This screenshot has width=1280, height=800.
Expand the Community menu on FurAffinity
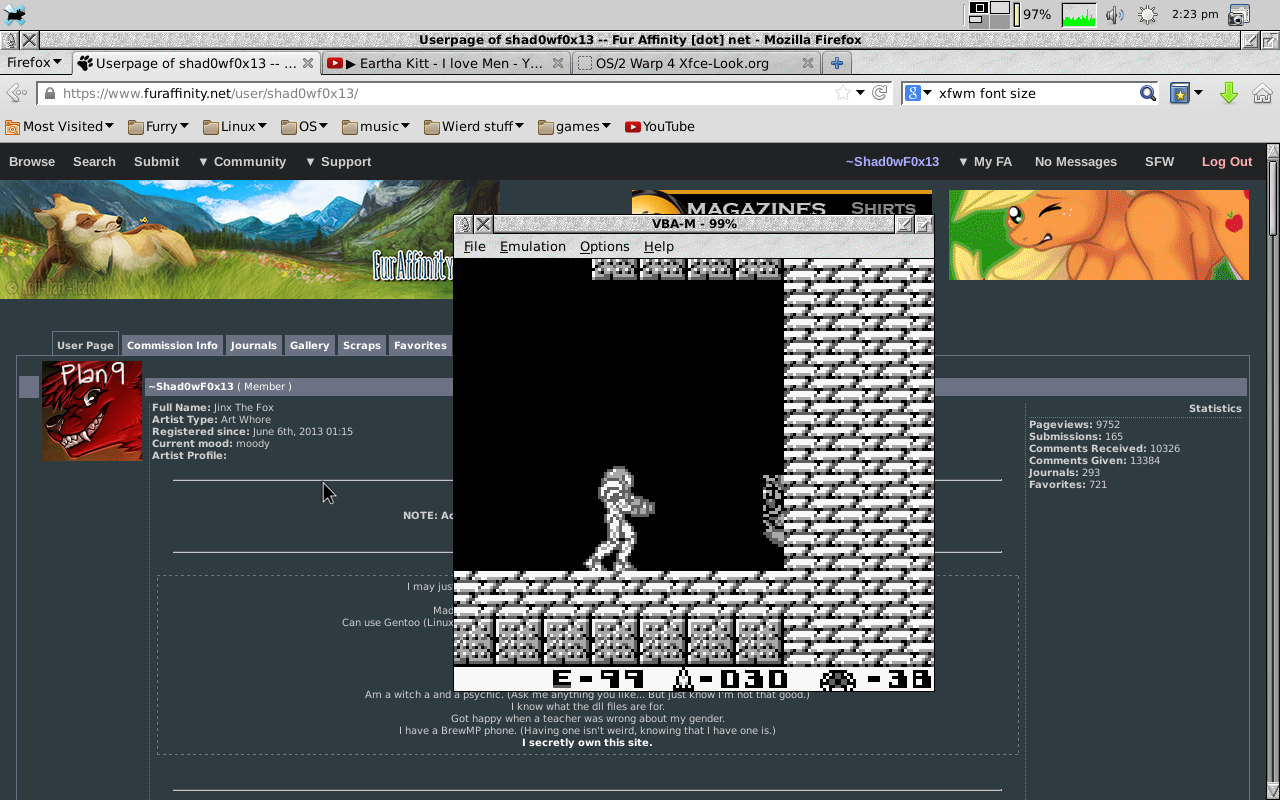[242, 161]
